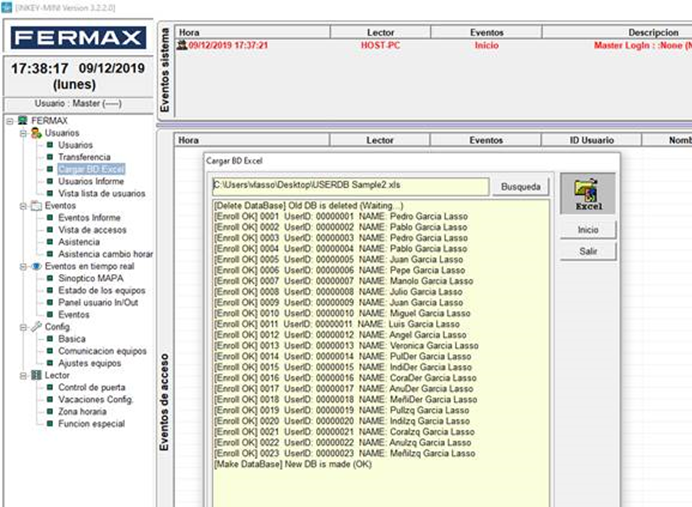Open Estado de los equipos
Screen dimensions: 692x507
[102, 290]
